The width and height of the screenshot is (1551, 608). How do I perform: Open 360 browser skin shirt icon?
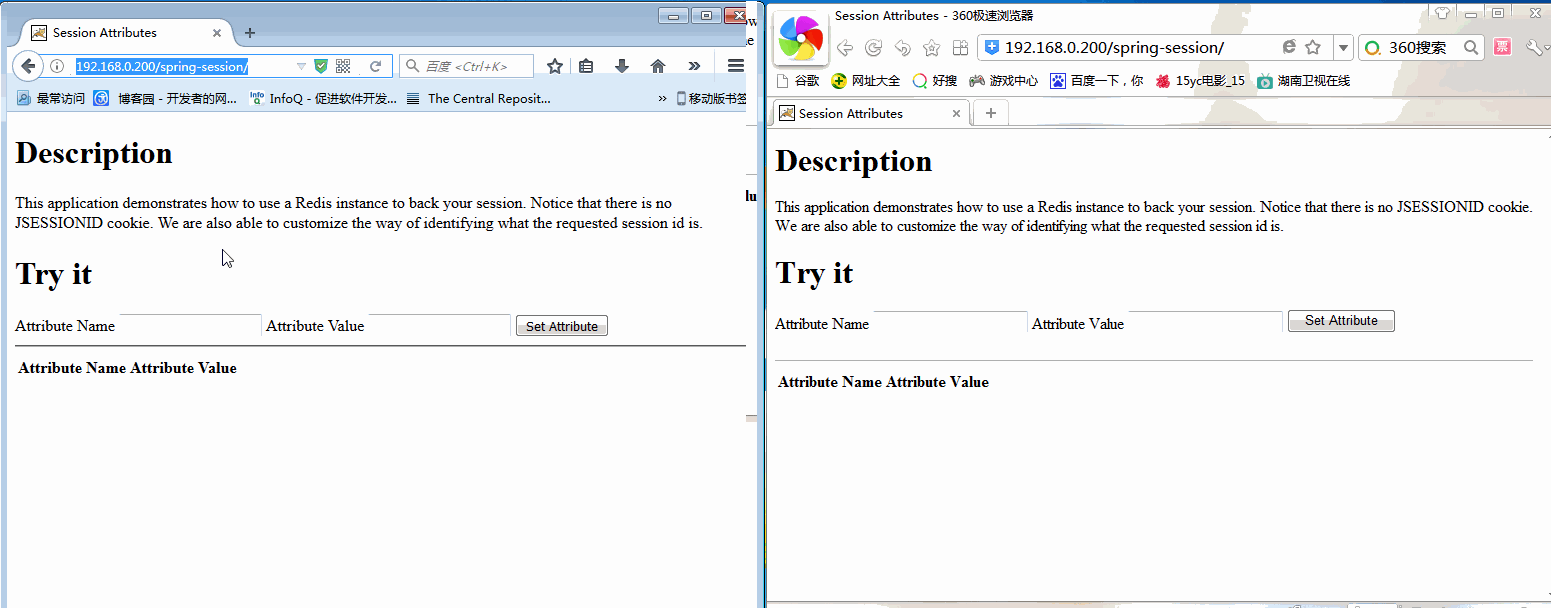point(1442,13)
